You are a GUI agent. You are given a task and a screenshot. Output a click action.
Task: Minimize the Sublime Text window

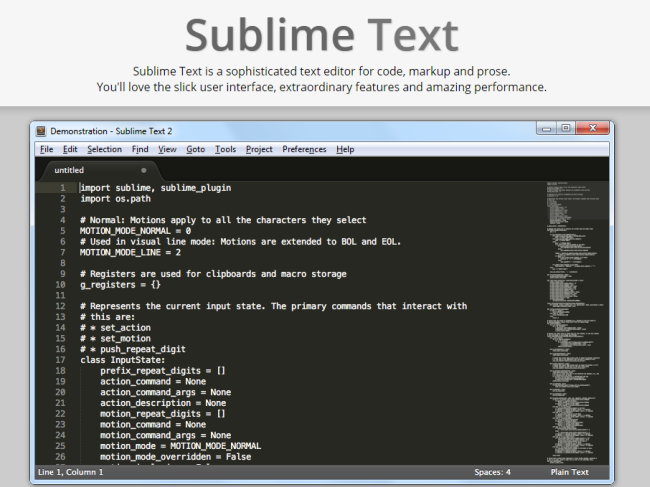click(546, 128)
